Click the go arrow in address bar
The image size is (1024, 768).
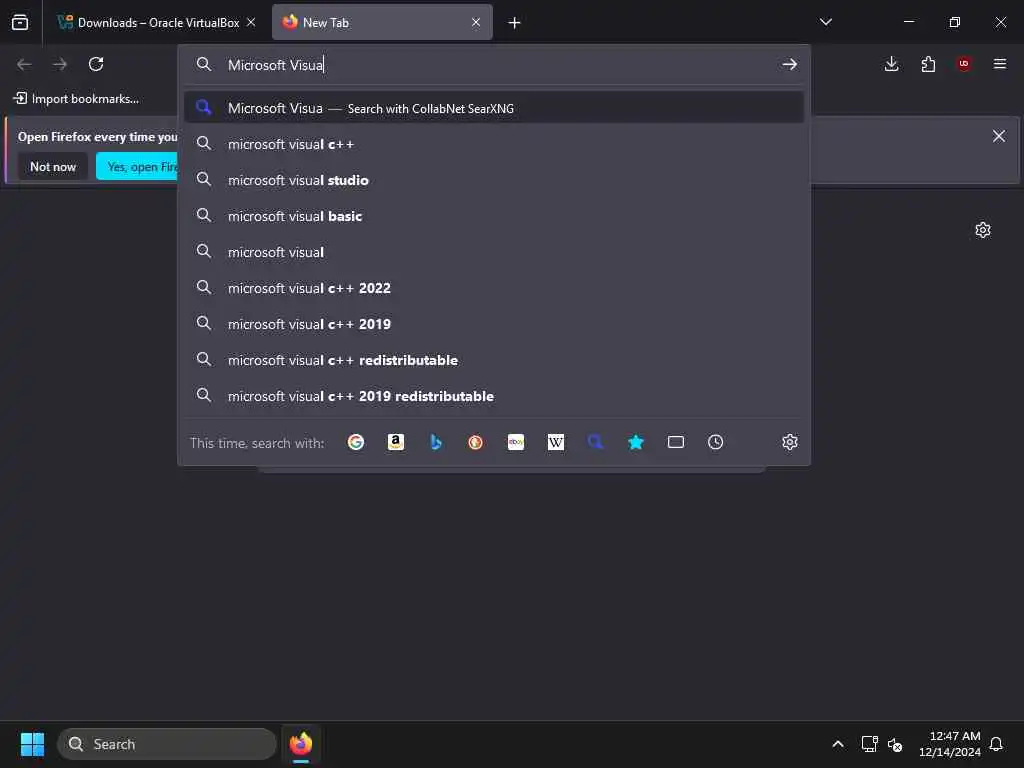coord(790,64)
